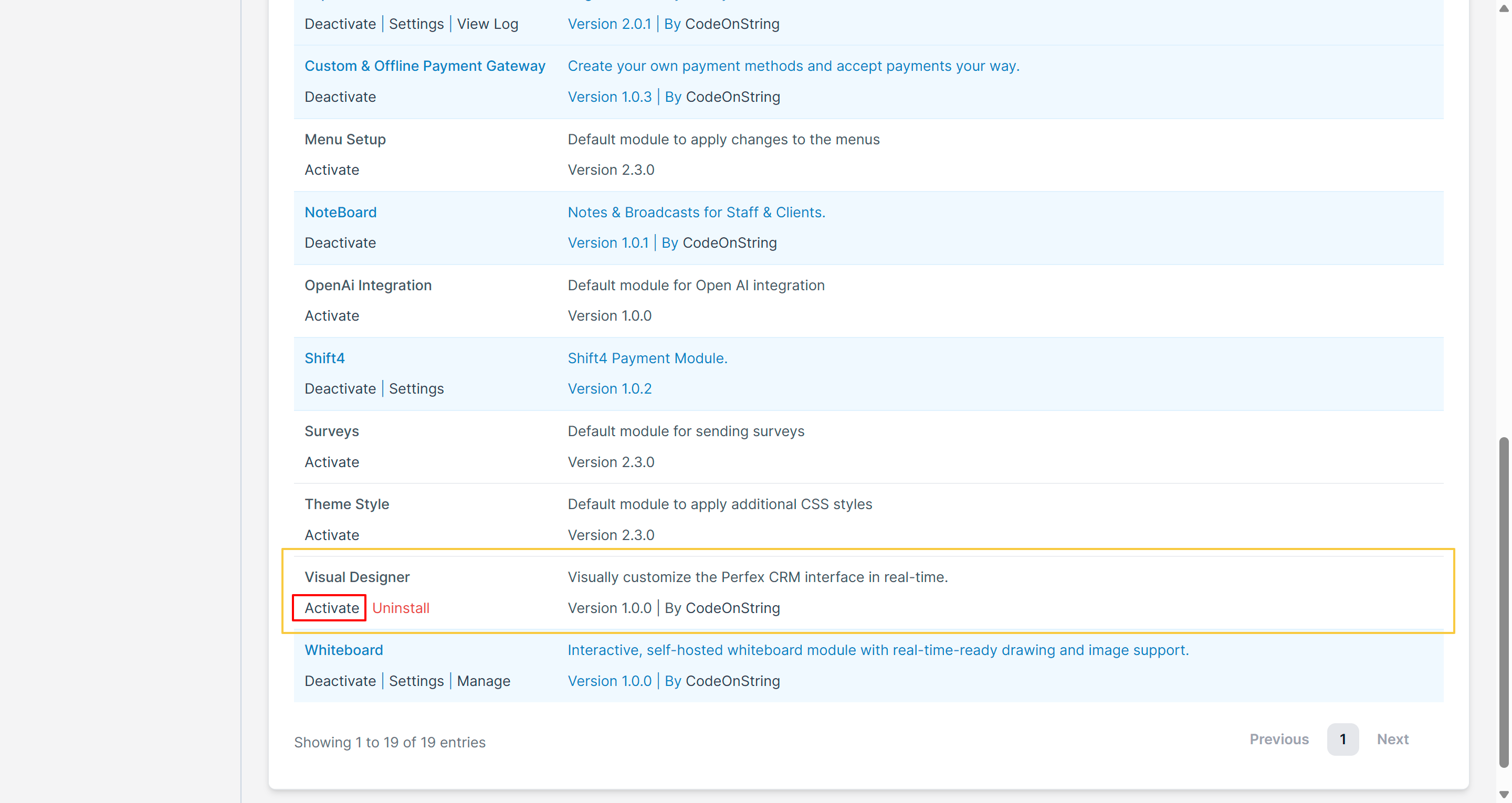Deactivate Custom & Offline Payment Gateway
Screen dimensions: 1512x803
point(340,96)
